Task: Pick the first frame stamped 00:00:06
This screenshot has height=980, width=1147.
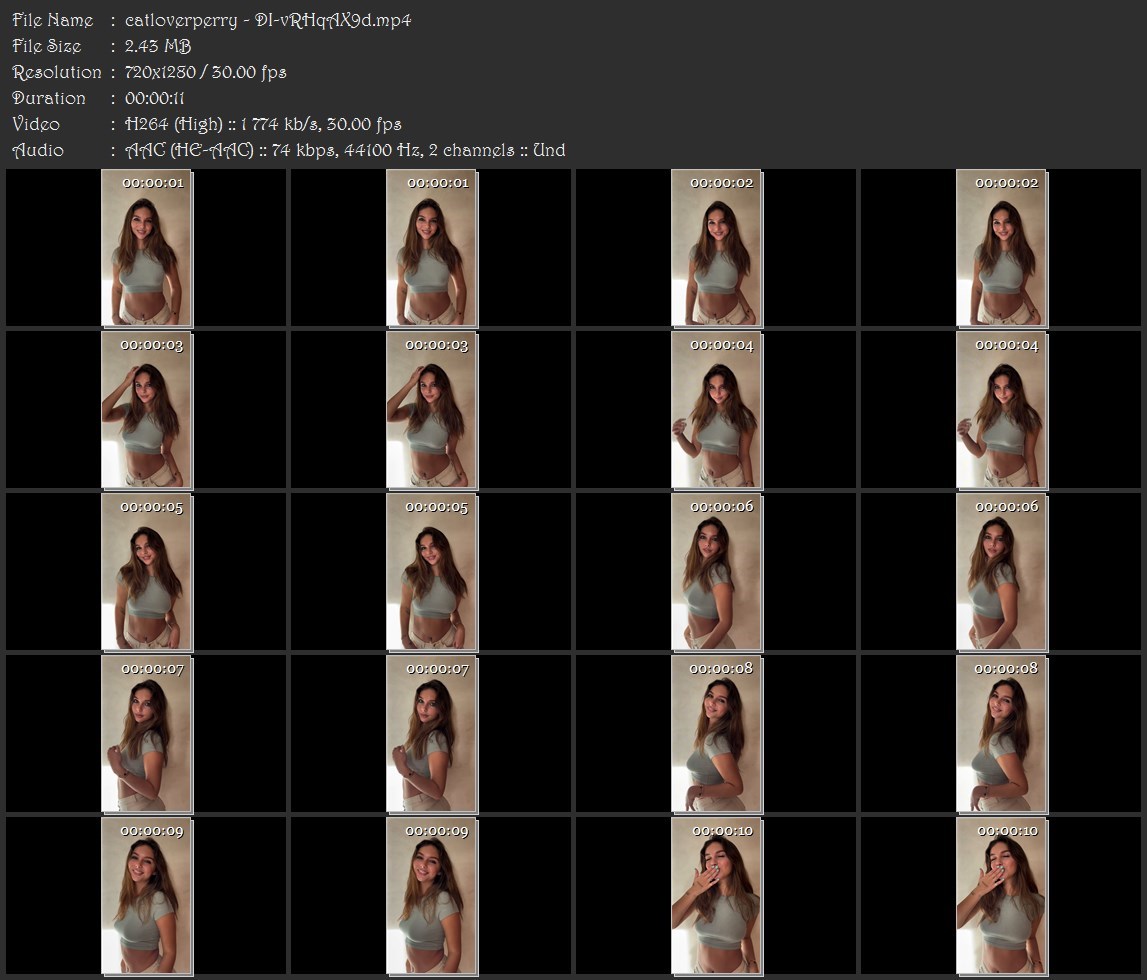Action: coord(717,572)
